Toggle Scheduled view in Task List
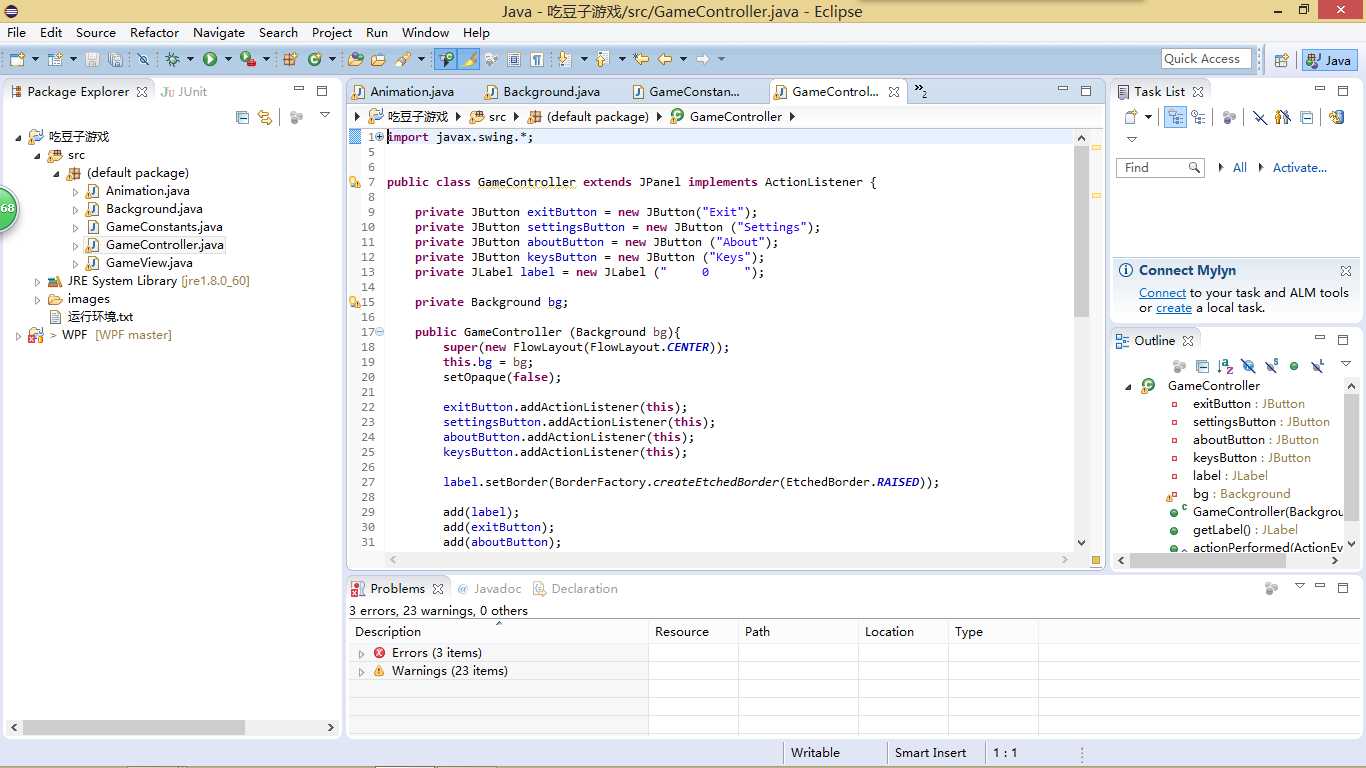1366x768 pixels. pyautogui.click(x=1198, y=117)
